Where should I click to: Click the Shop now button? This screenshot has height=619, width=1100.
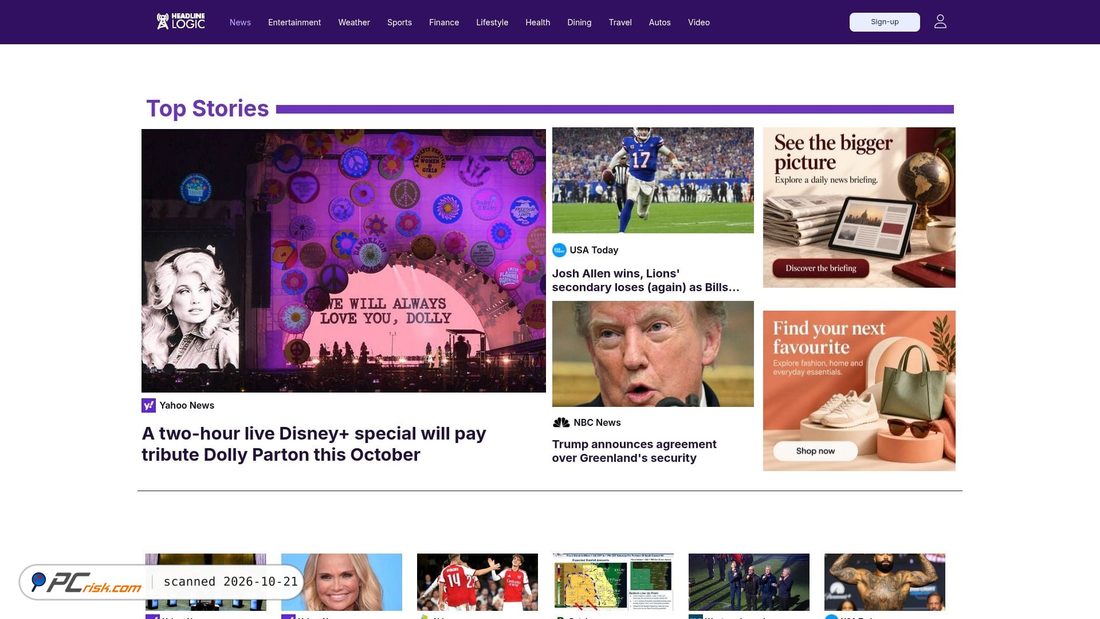(x=815, y=451)
